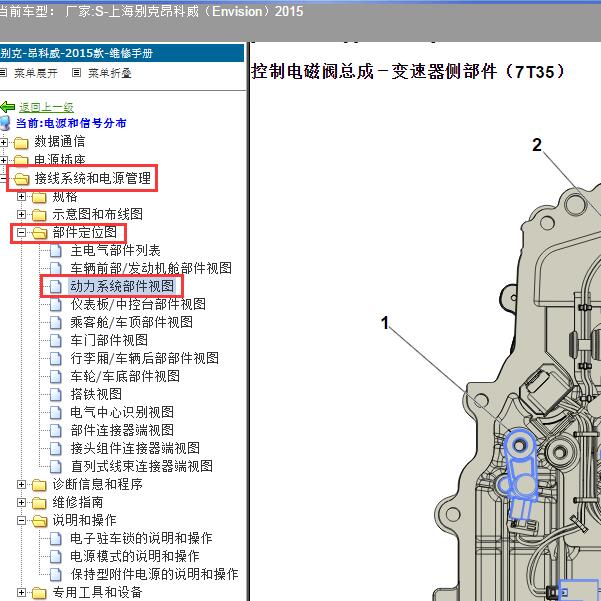Open 接头组件连接器端视图 page

pyautogui.click(x=135, y=448)
